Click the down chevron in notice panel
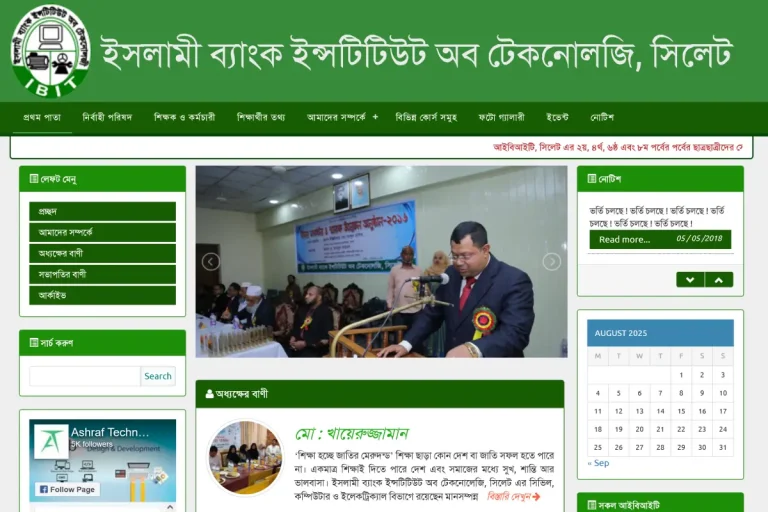Image resolution: width=768 pixels, height=512 pixels. coord(690,280)
